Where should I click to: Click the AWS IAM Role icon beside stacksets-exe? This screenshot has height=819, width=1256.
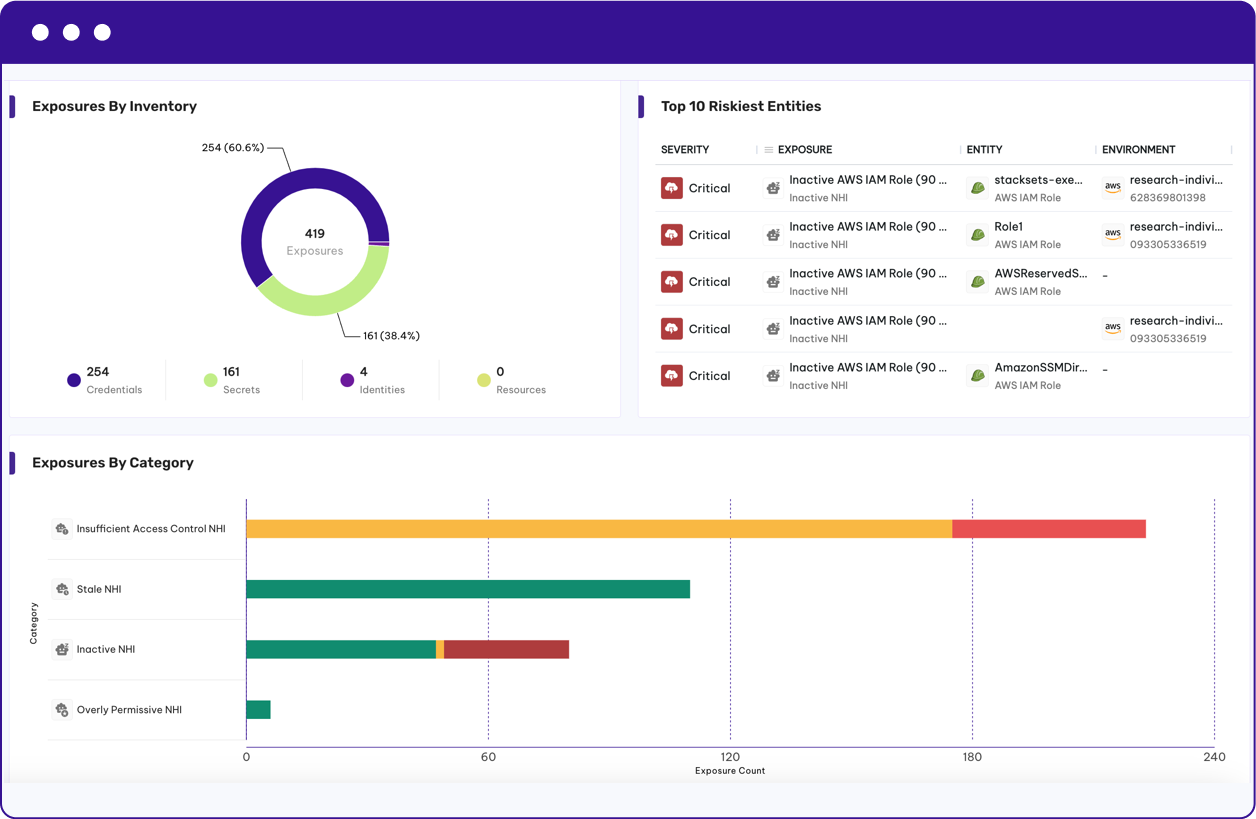[975, 188]
